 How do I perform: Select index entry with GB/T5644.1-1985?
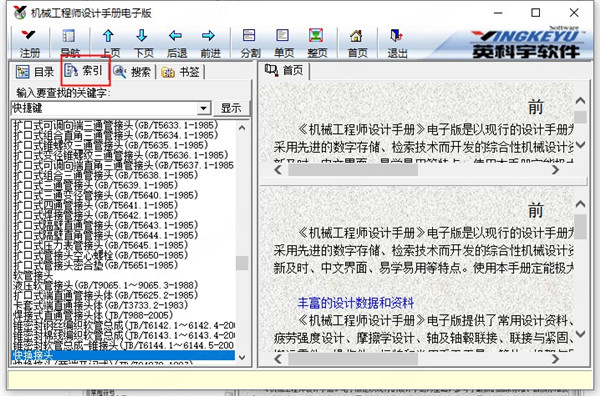pos(106,235)
